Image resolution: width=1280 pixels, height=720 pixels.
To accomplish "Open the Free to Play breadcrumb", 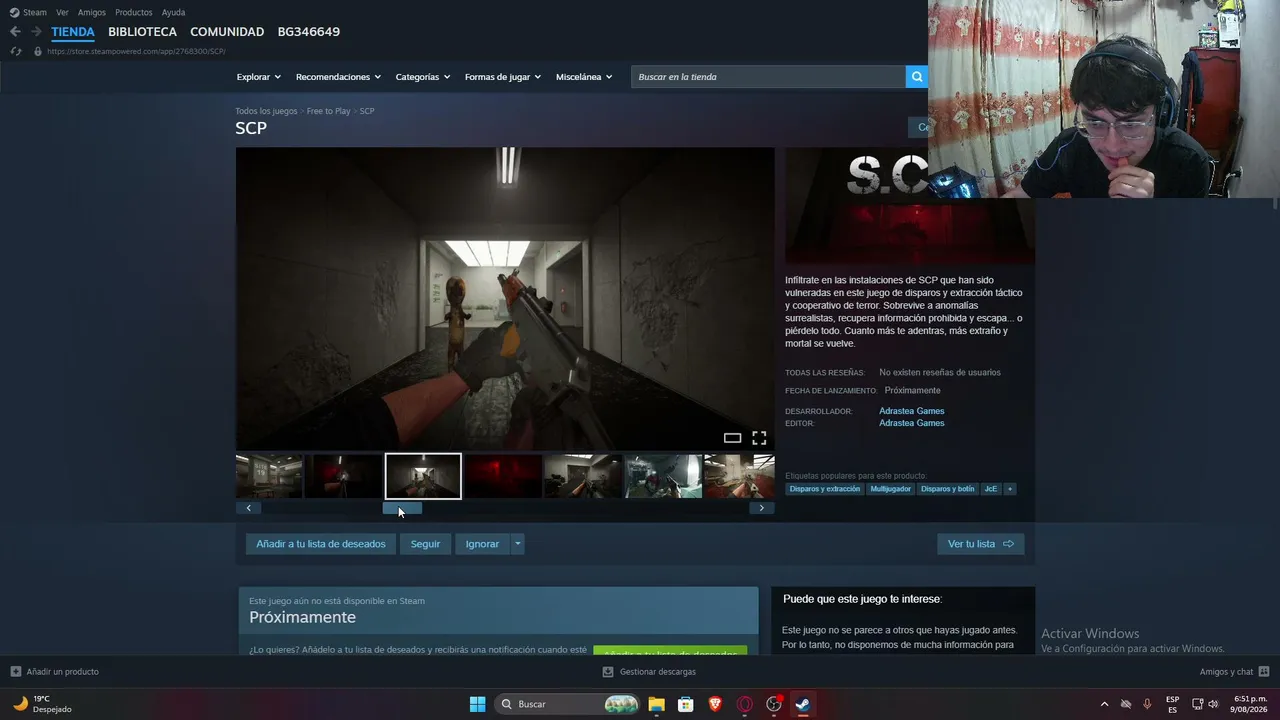I will pyautogui.click(x=328, y=111).
